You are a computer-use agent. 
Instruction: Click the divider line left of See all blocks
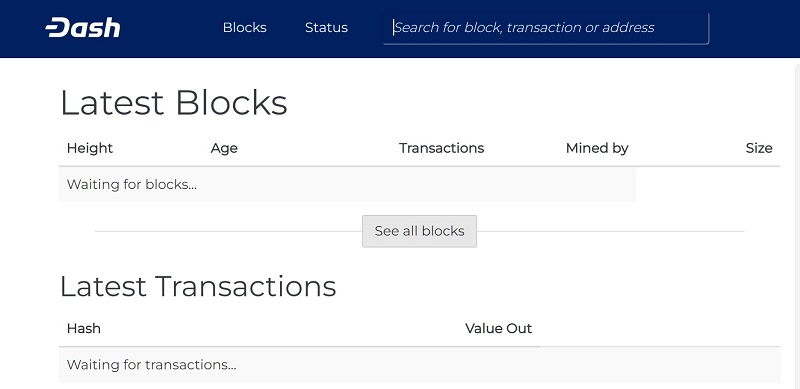(229, 231)
